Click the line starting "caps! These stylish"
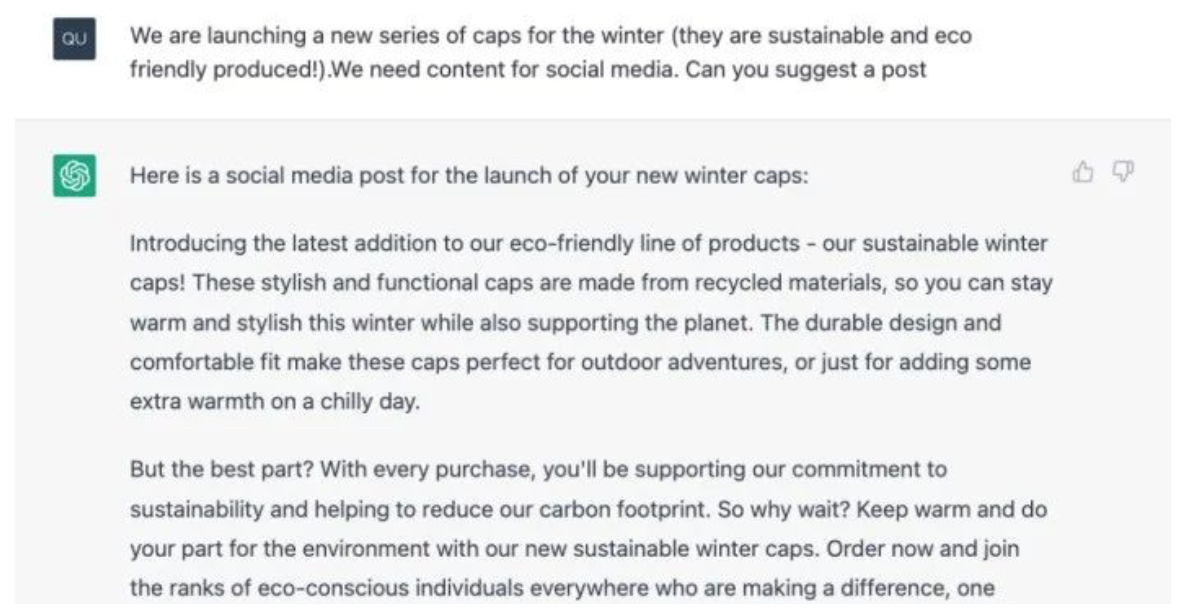 590,283
